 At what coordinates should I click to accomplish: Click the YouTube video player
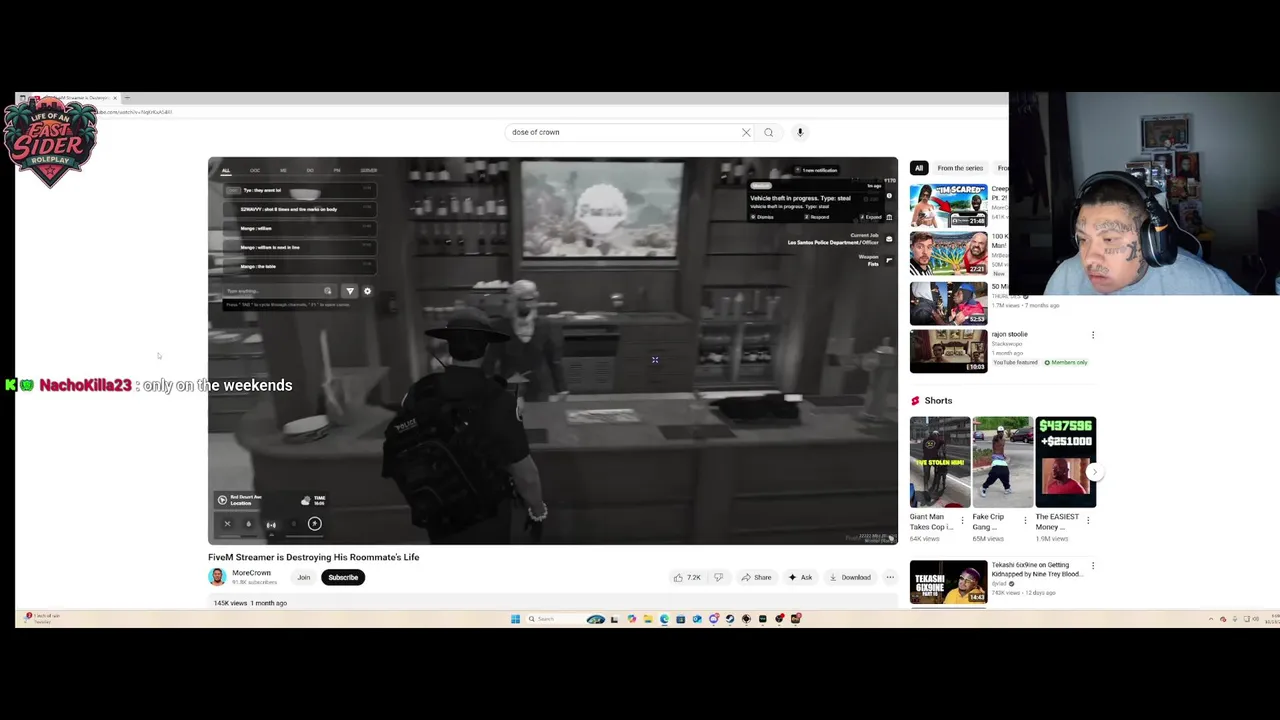pos(553,350)
